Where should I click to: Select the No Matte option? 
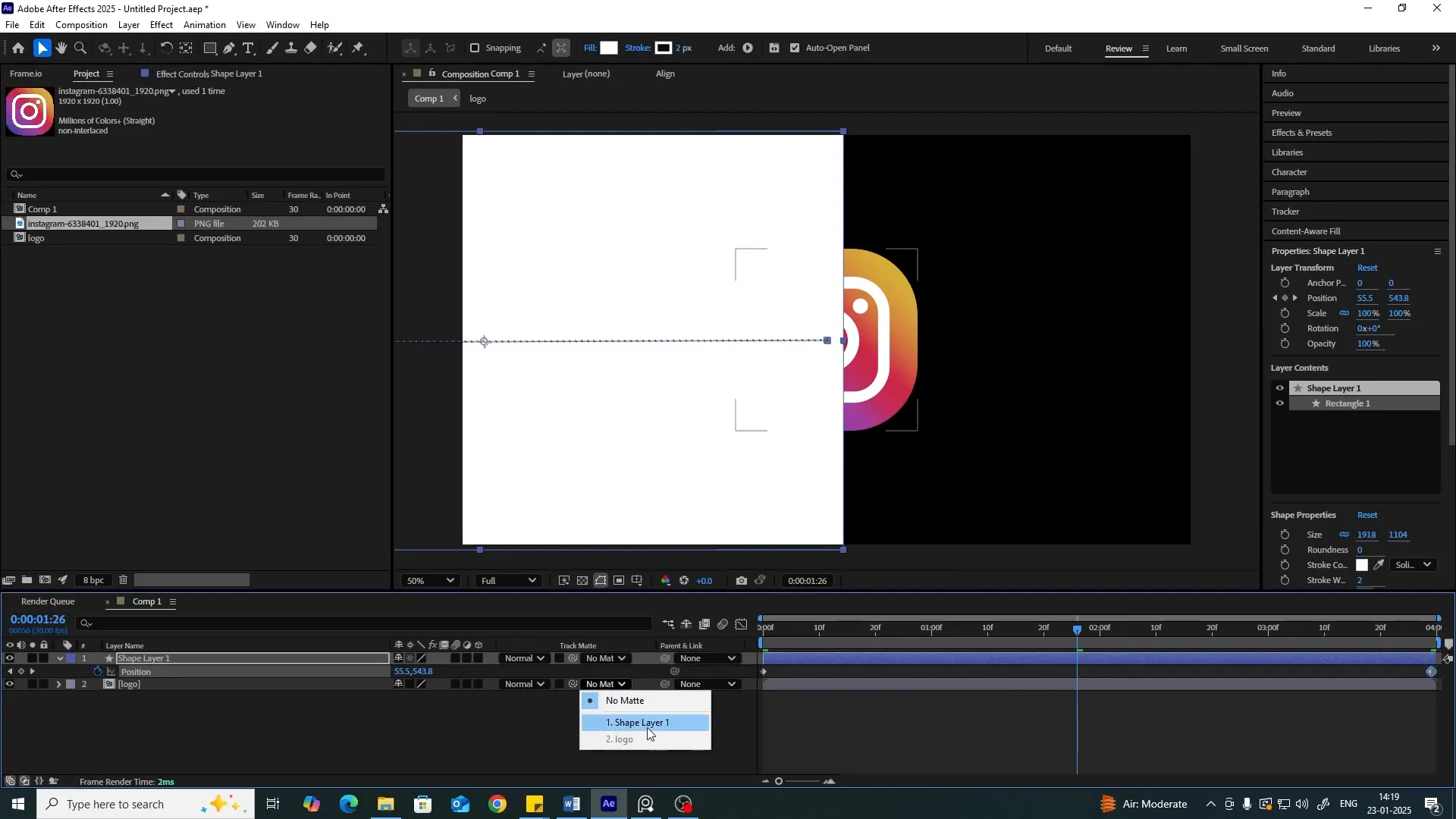point(645,701)
